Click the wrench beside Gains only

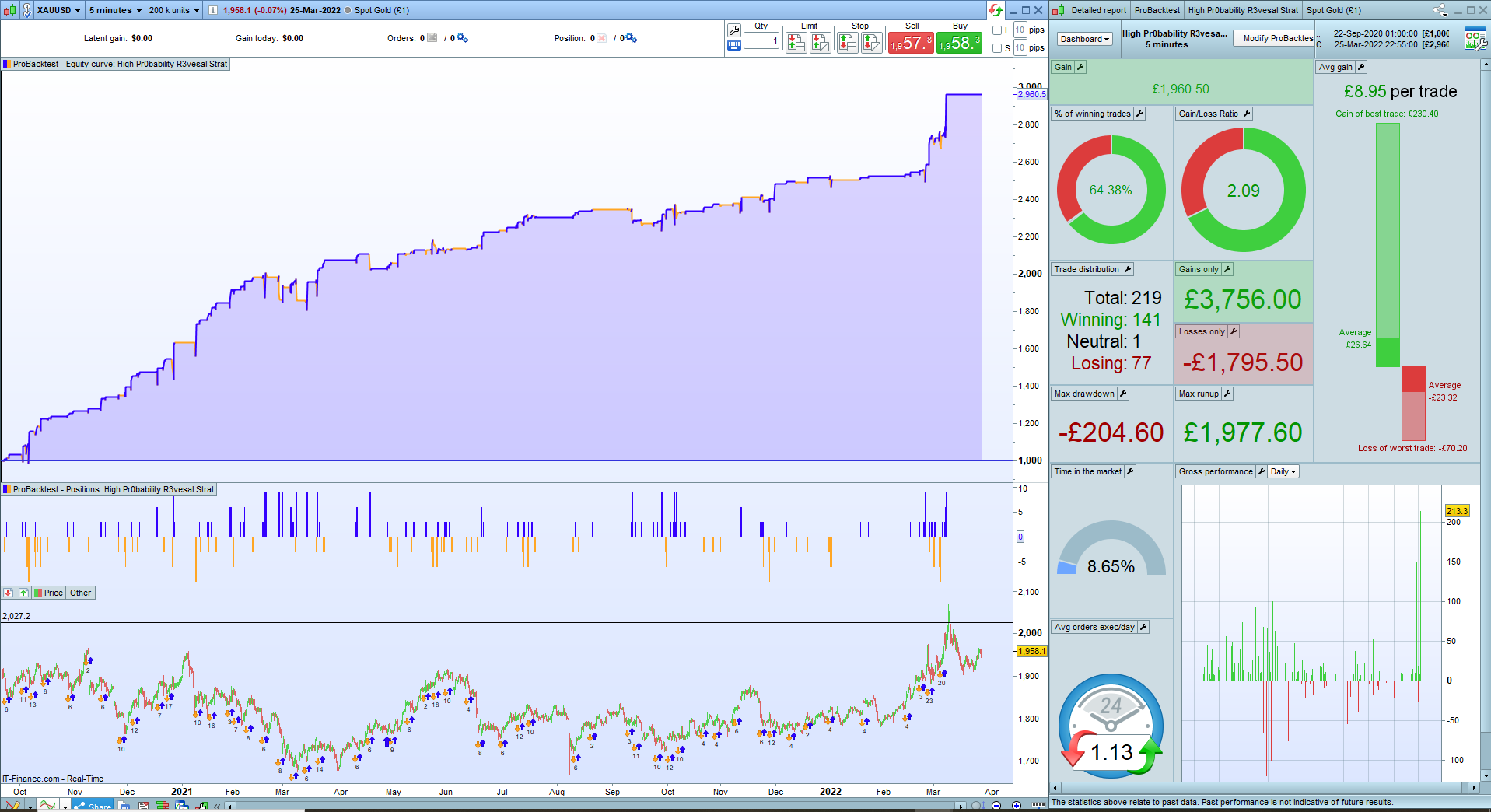point(1227,269)
